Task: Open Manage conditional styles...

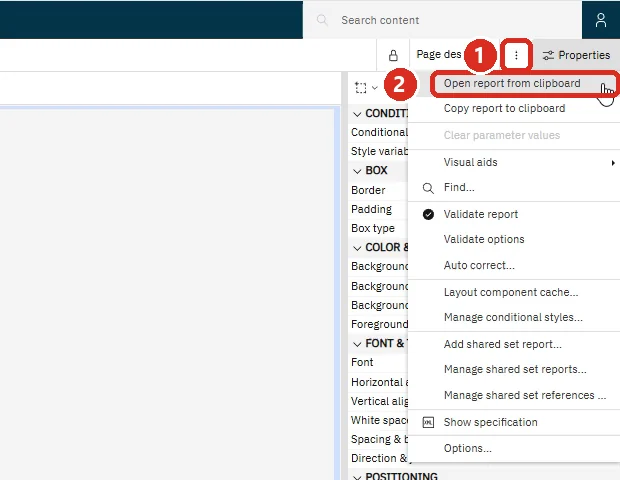Action: [x=514, y=317]
